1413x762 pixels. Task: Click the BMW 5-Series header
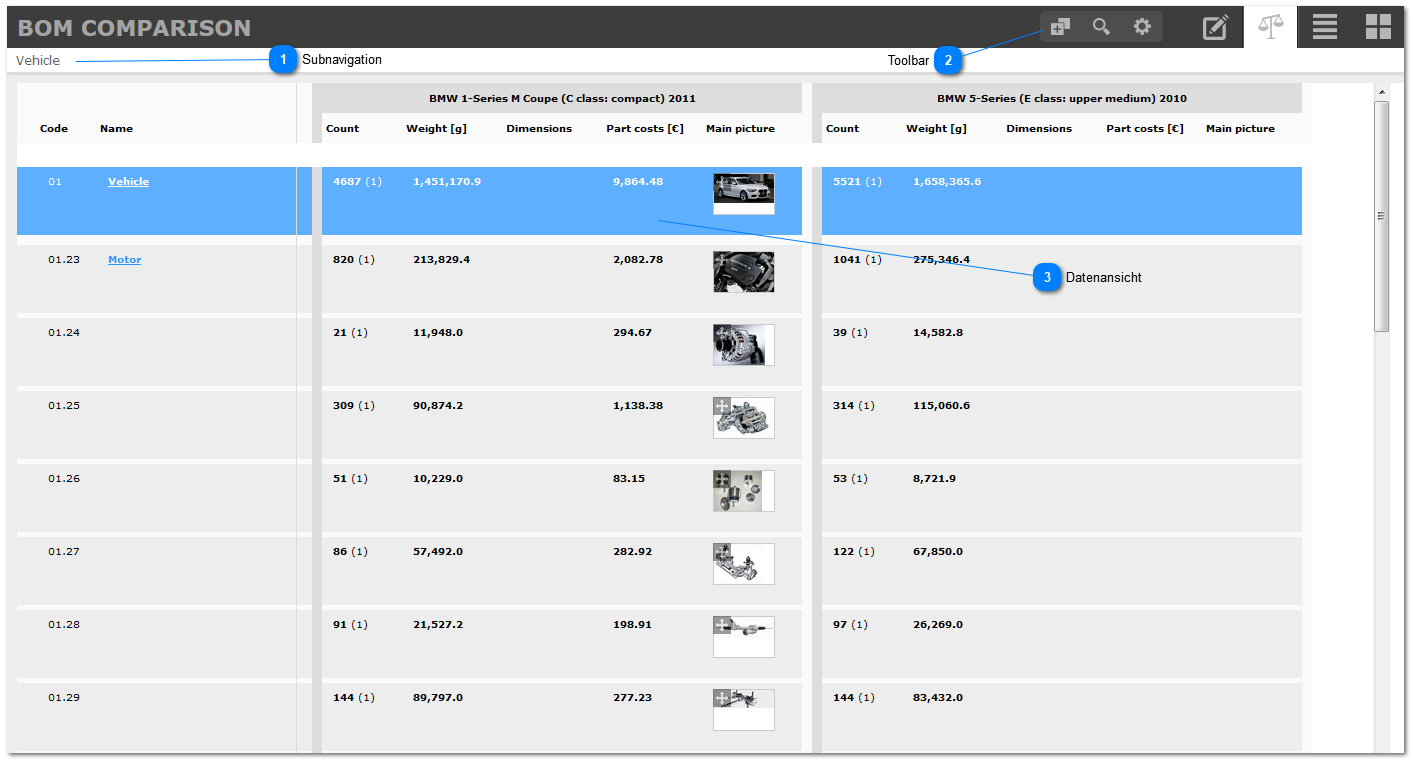coord(1062,98)
